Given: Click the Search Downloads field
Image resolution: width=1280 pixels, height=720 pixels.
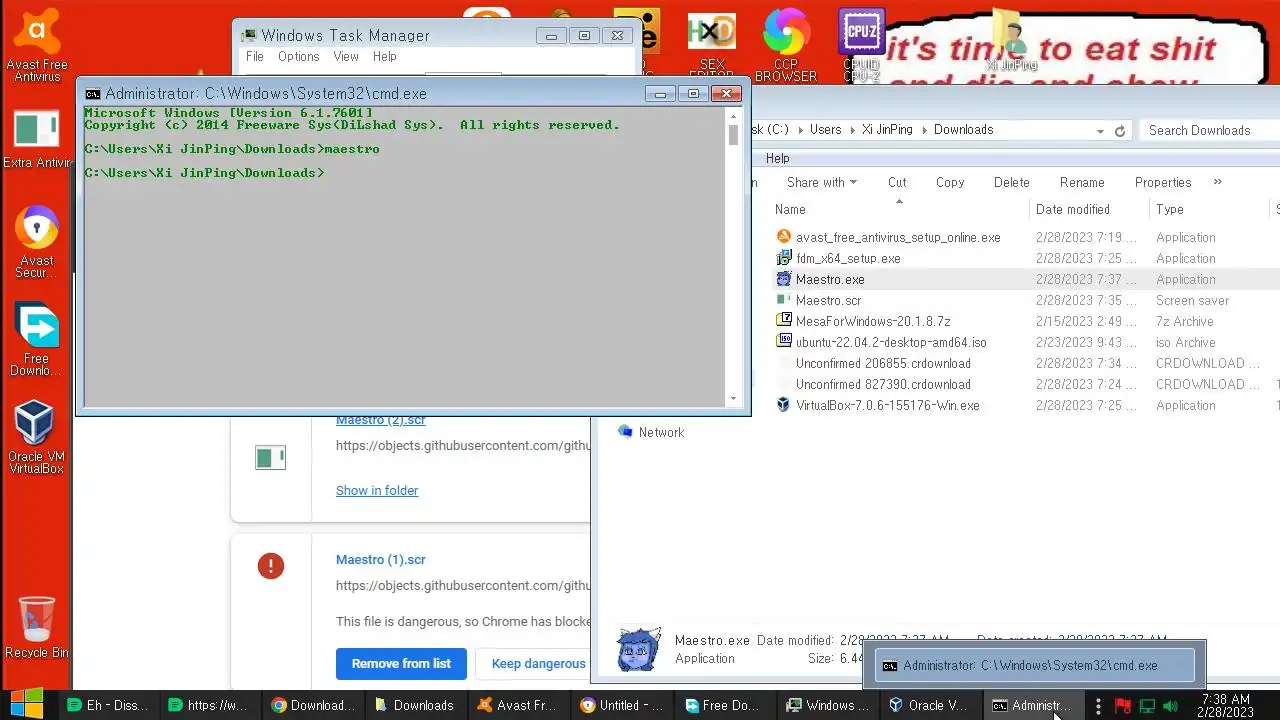Looking at the screenshot, I should pos(1209,130).
